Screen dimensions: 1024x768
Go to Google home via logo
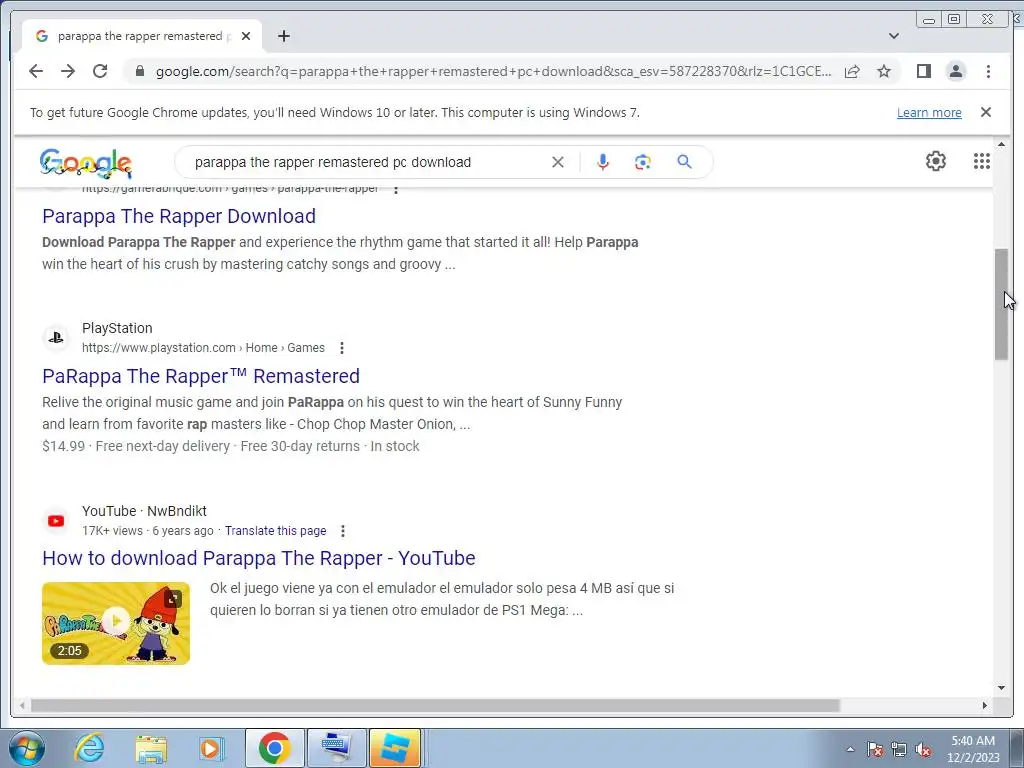[x=86, y=163]
